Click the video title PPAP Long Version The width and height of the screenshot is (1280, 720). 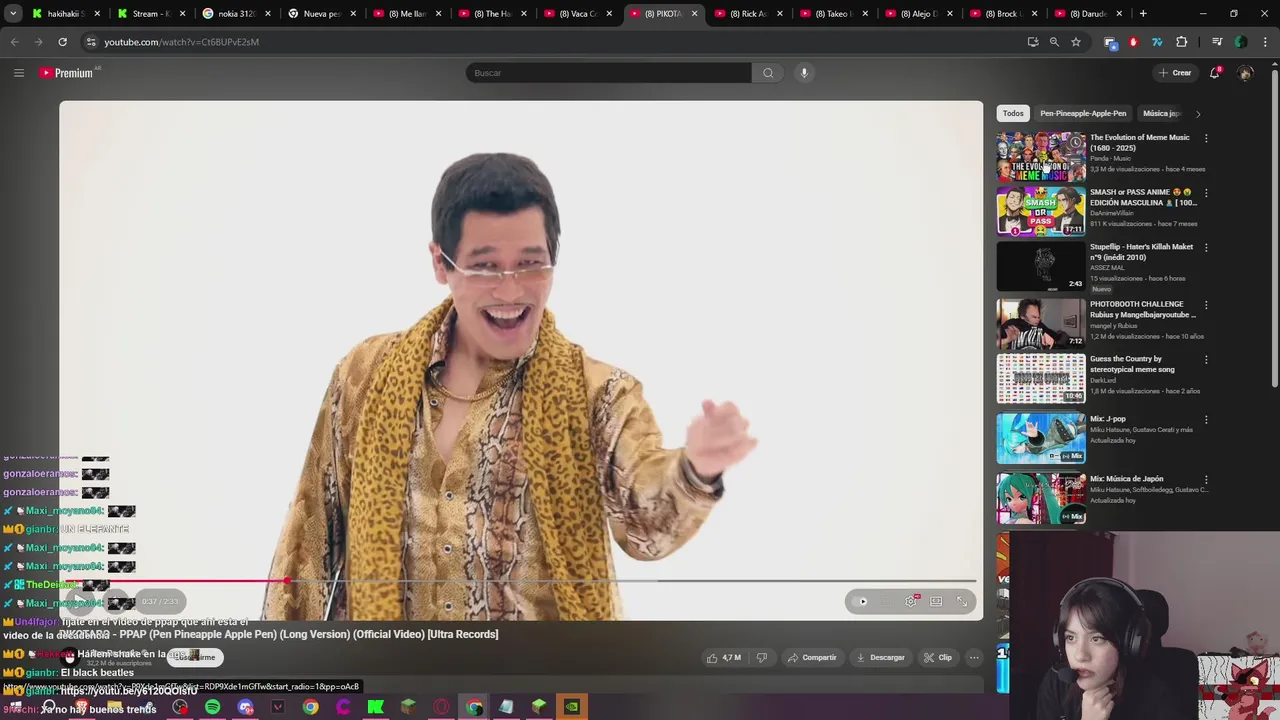coord(279,634)
